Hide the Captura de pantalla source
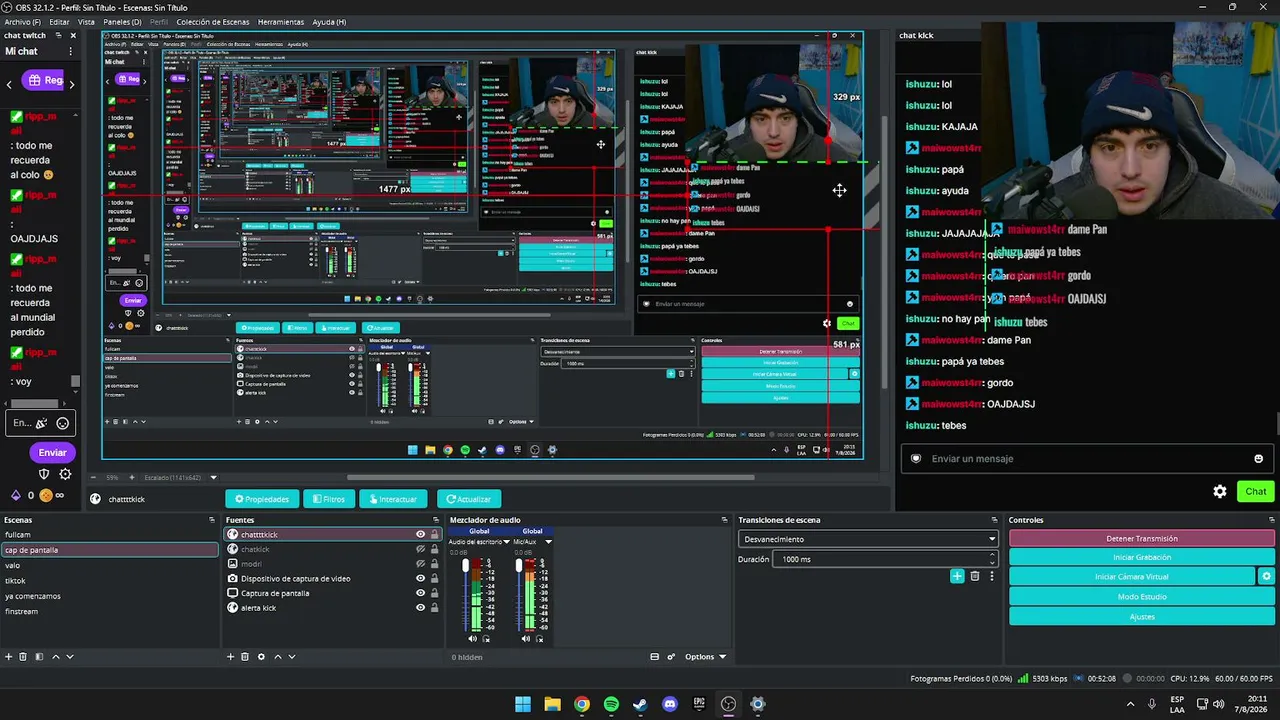 click(x=421, y=593)
